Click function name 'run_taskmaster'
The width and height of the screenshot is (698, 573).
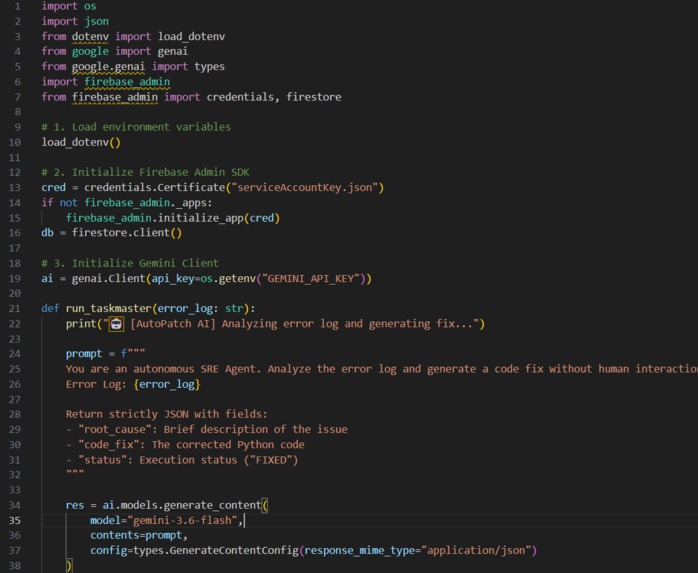[x=109, y=309]
